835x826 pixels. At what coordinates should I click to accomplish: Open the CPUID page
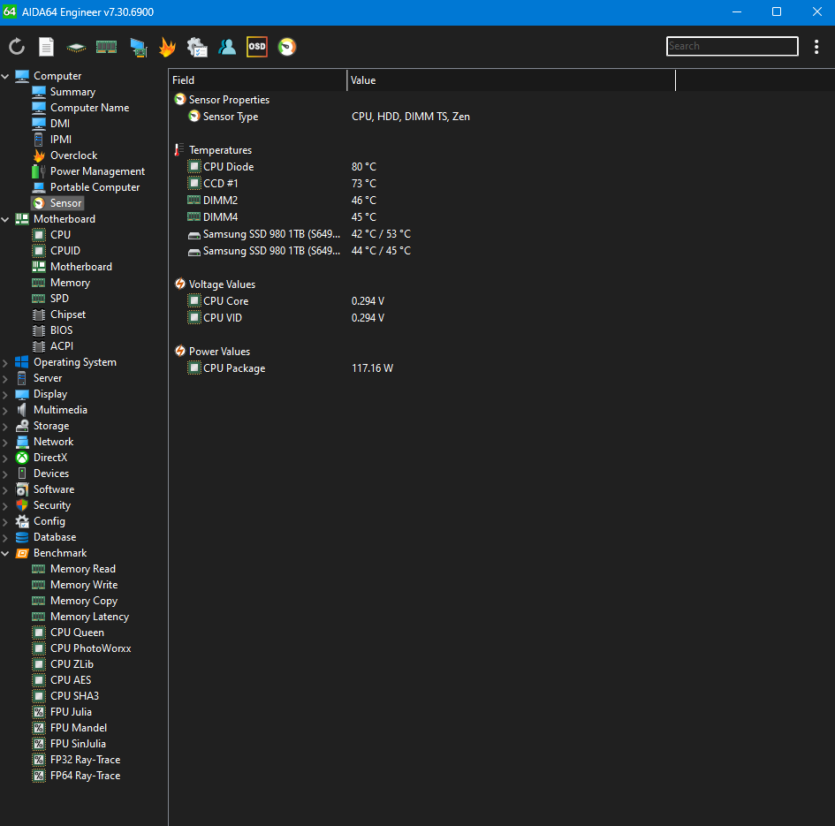[65, 251]
